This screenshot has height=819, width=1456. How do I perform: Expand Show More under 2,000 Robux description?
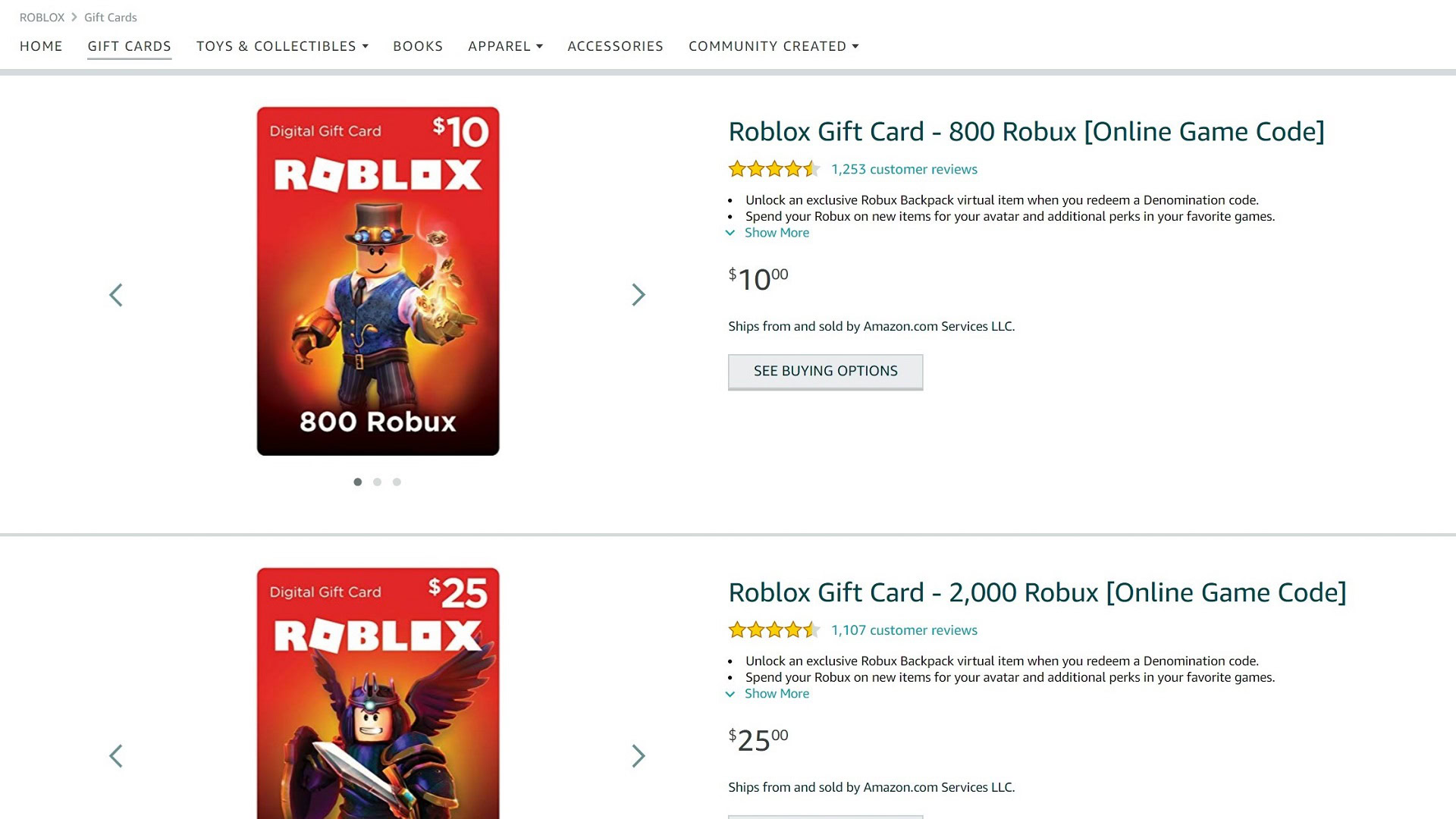(x=777, y=694)
